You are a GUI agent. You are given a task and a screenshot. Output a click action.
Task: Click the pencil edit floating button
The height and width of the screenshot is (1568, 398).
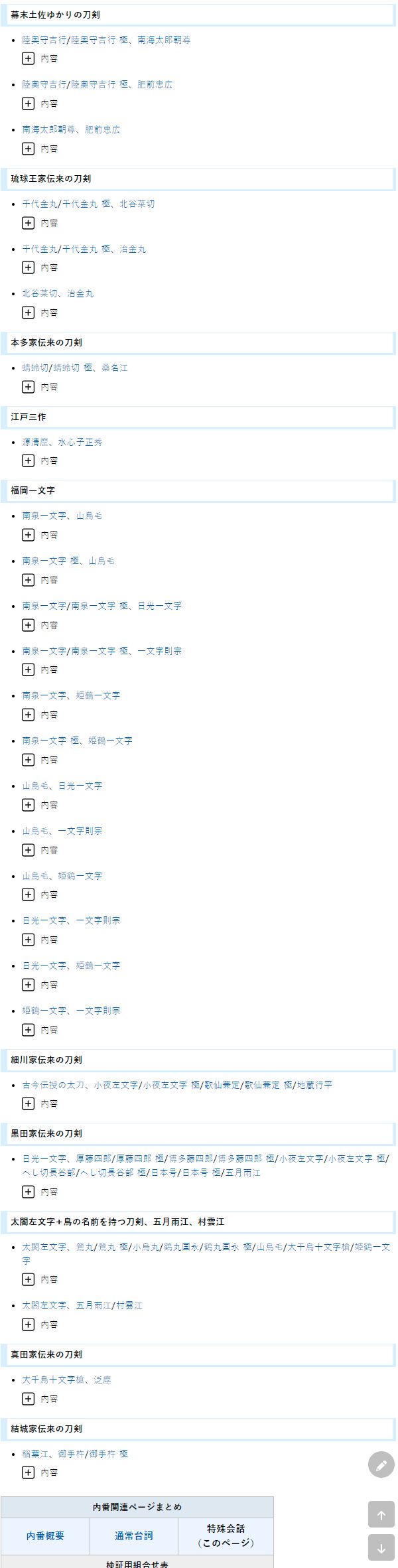pos(381,1464)
